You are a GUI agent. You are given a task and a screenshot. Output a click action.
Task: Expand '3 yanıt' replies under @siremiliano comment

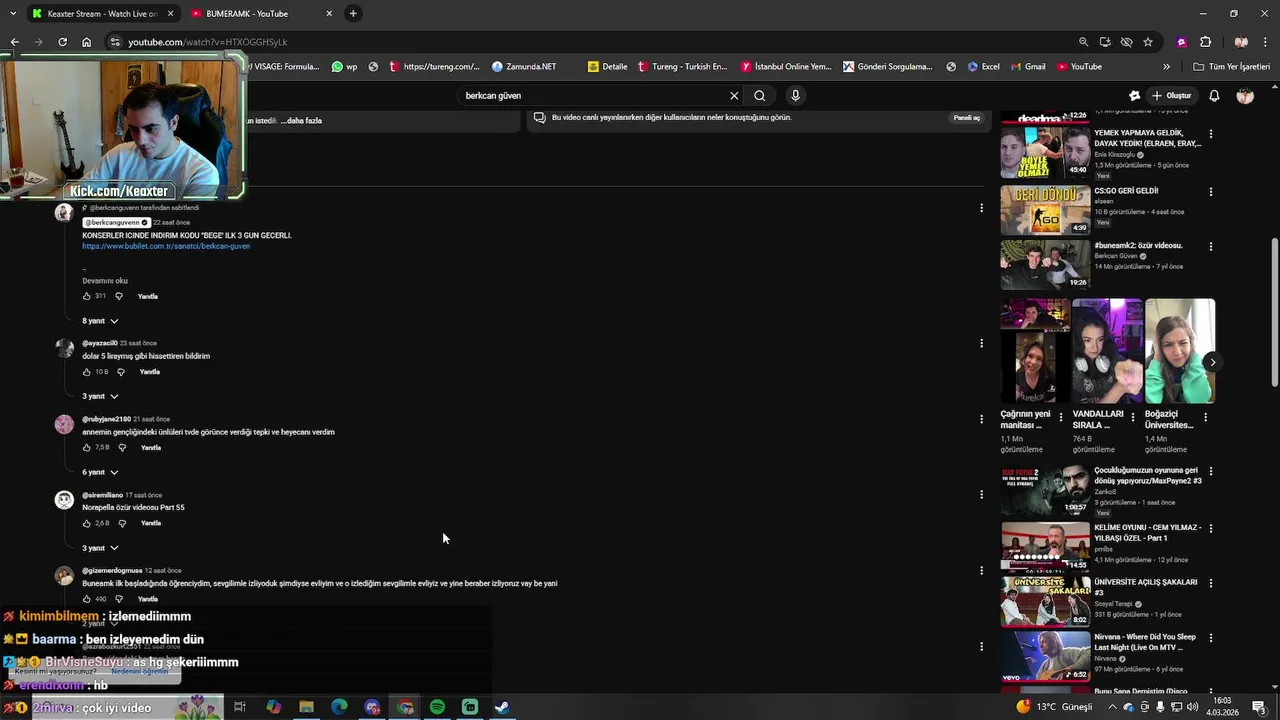click(100, 548)
